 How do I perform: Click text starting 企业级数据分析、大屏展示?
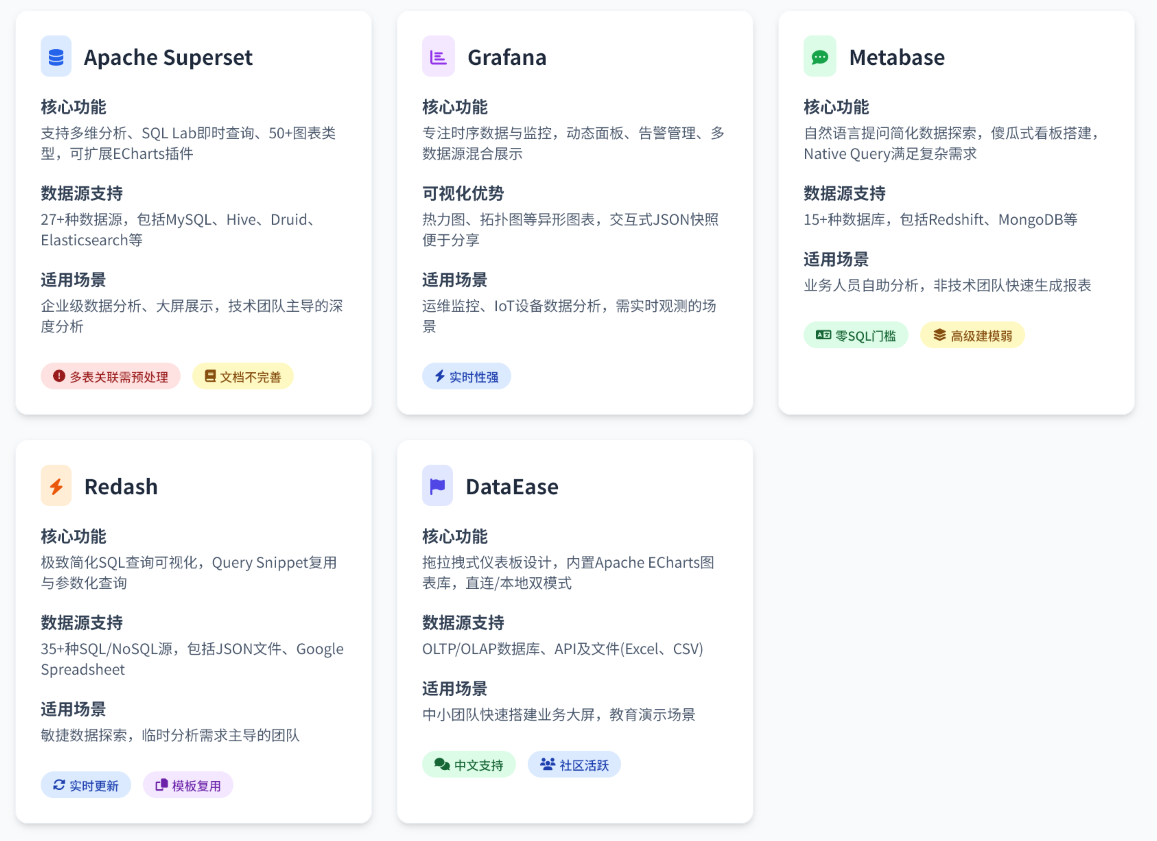192,316
